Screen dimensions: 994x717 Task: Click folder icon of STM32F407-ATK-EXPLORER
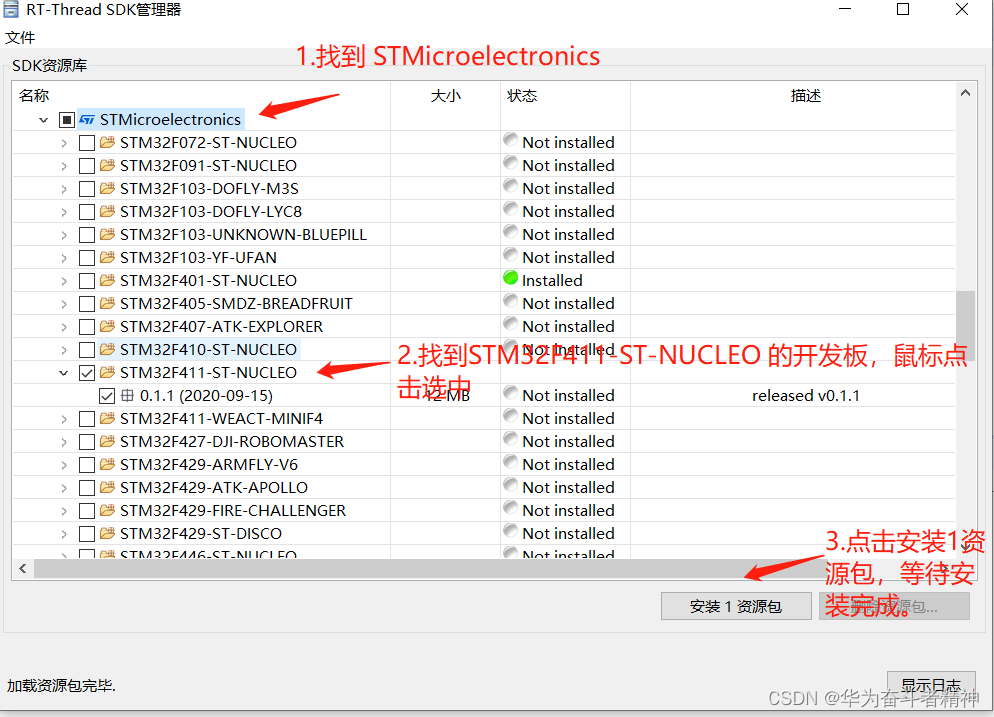(x=107, y=326)
